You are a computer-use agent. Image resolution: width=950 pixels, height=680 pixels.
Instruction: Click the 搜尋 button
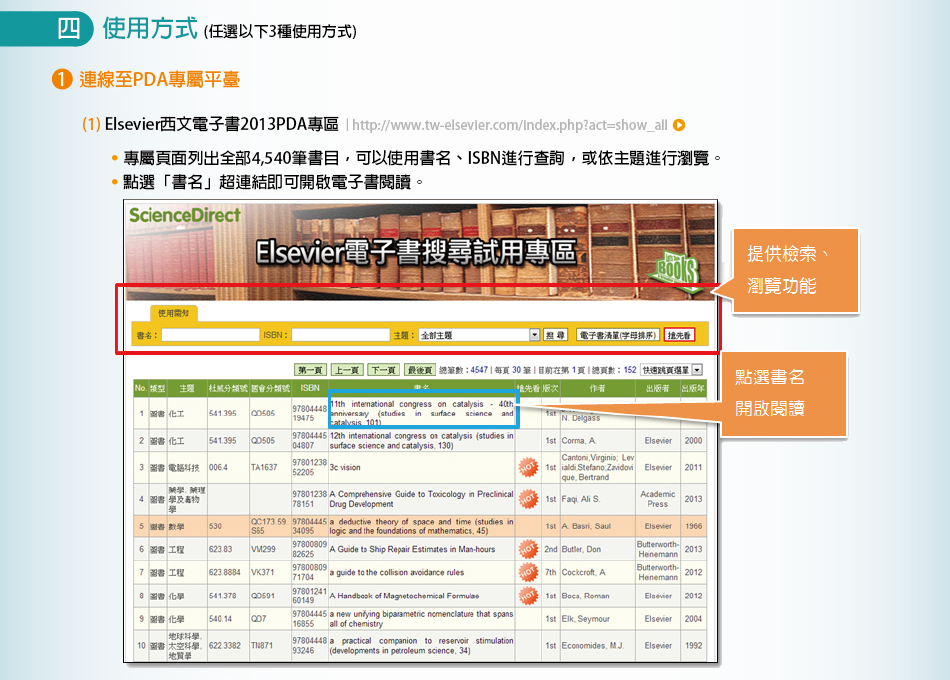555,335
